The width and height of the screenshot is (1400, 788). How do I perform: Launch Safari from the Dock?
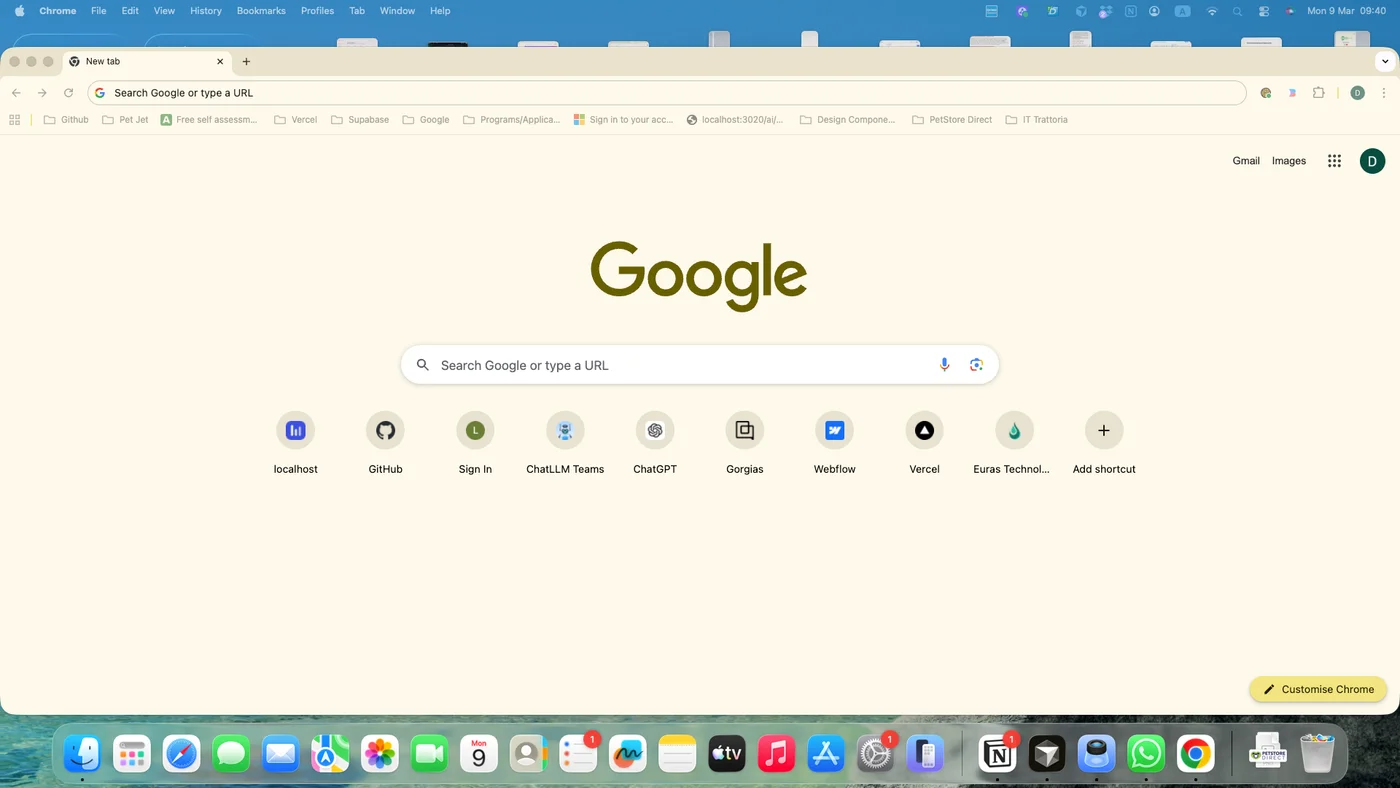(182, 753)
